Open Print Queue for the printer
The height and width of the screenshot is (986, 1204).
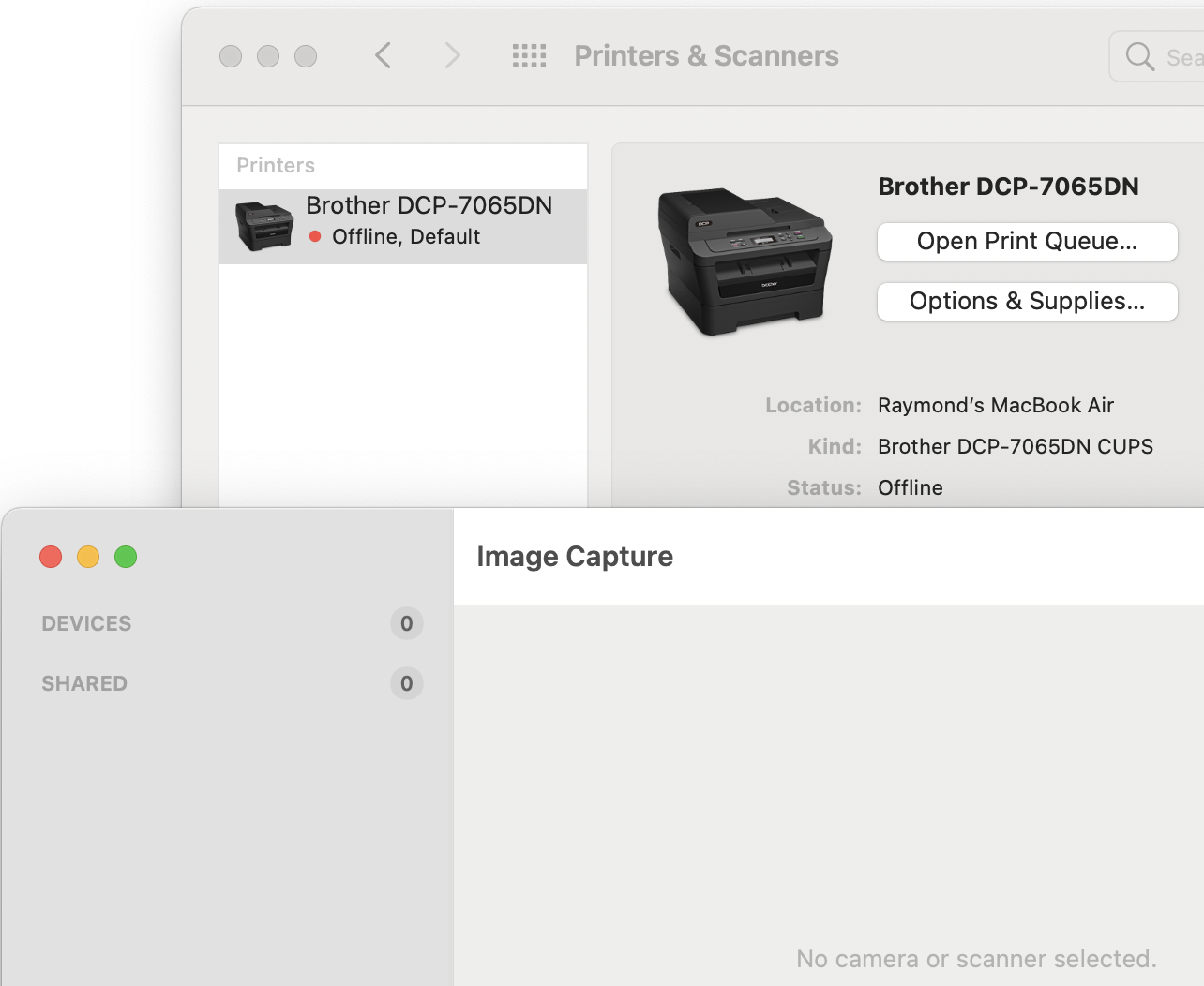click(x=1027, y=242)
